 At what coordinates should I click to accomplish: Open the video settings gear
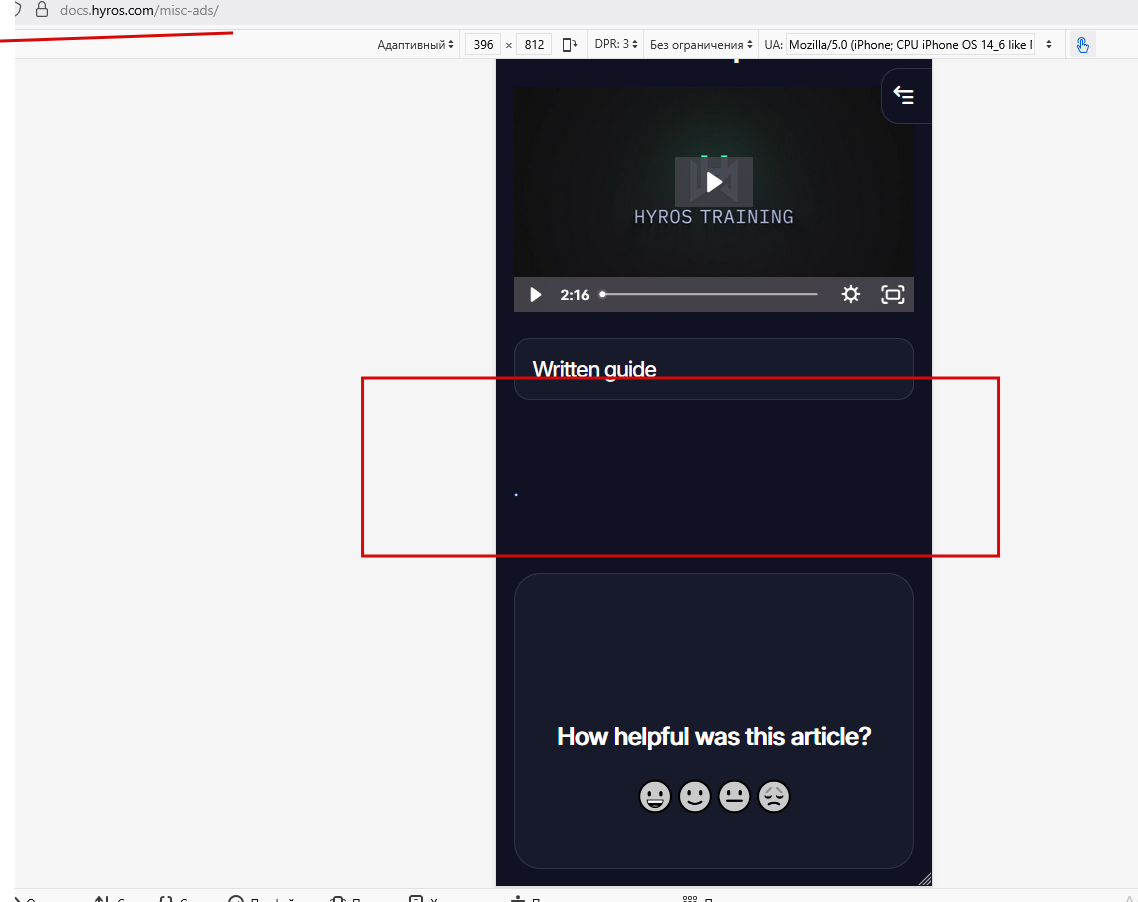click(851, 294)
